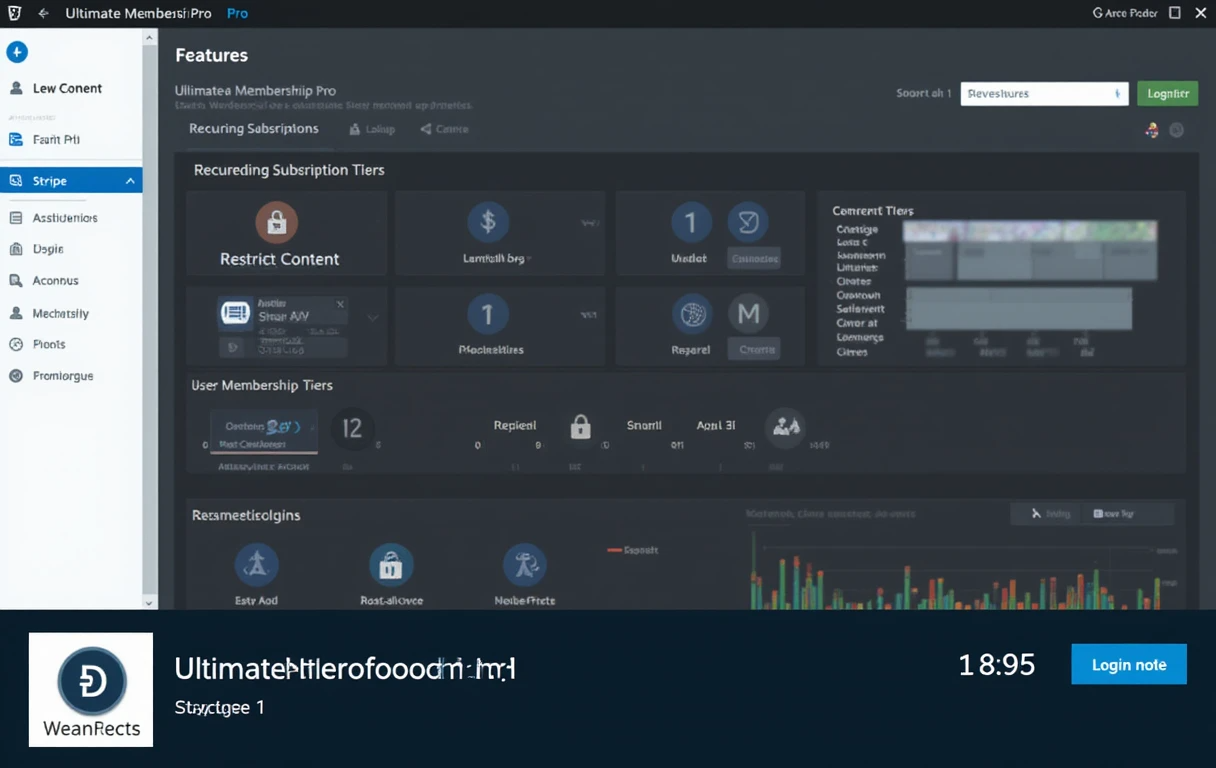Click the list icon beside Astidenios
Screen dimensions: 1216x768
[x=16, y=218]
